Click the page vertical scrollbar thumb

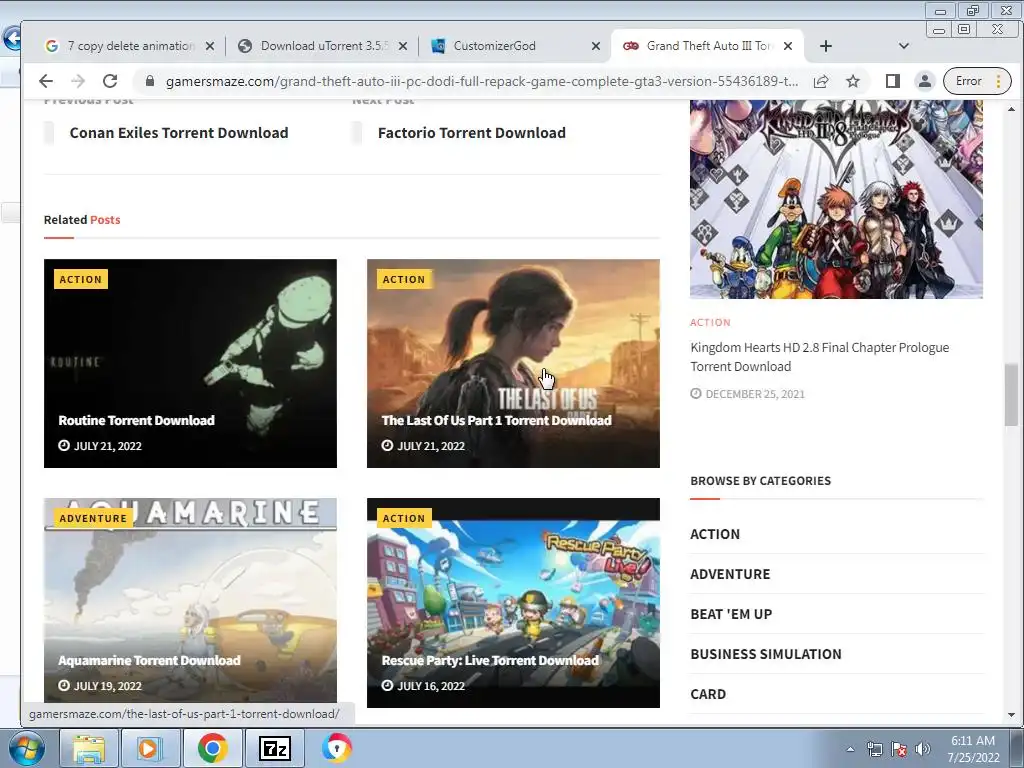tap(1011, 394)
